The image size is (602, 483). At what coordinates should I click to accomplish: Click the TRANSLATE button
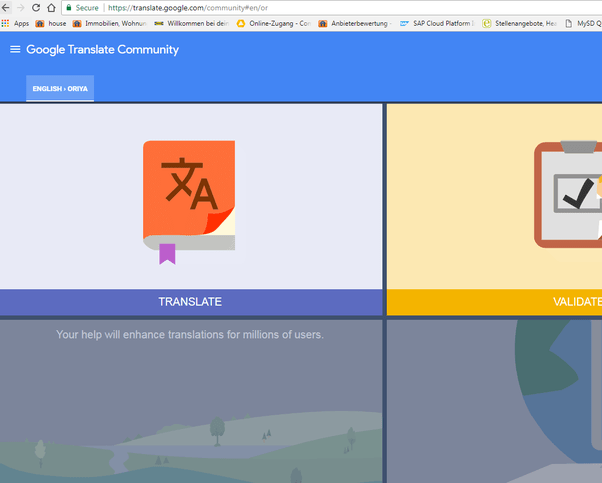(190, 302)
